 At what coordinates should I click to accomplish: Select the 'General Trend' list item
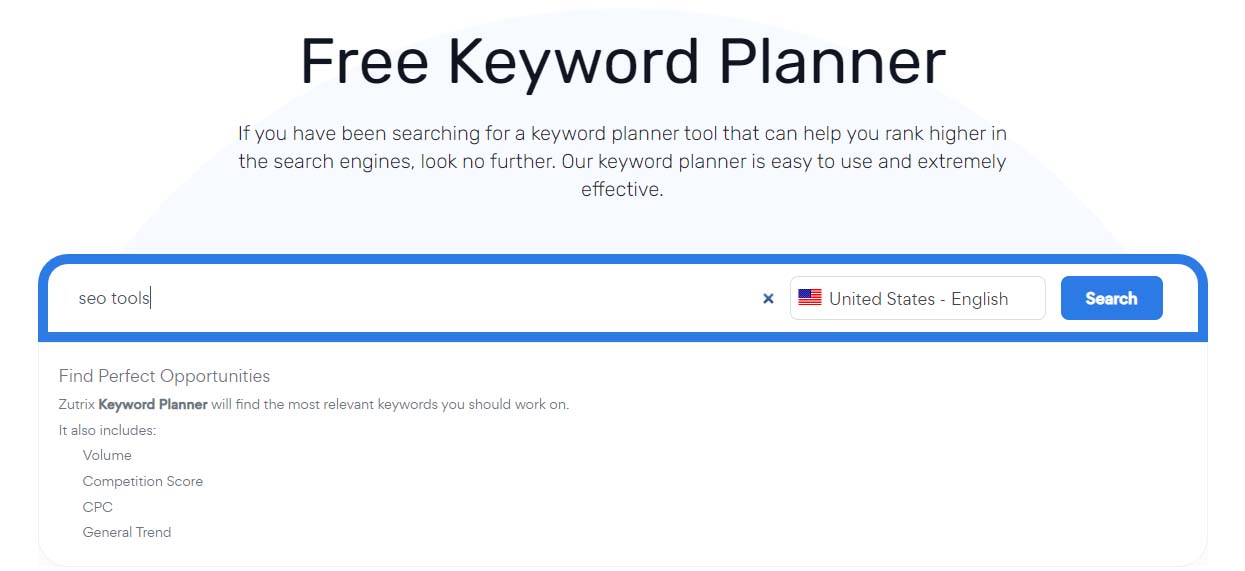click(127, 532)
